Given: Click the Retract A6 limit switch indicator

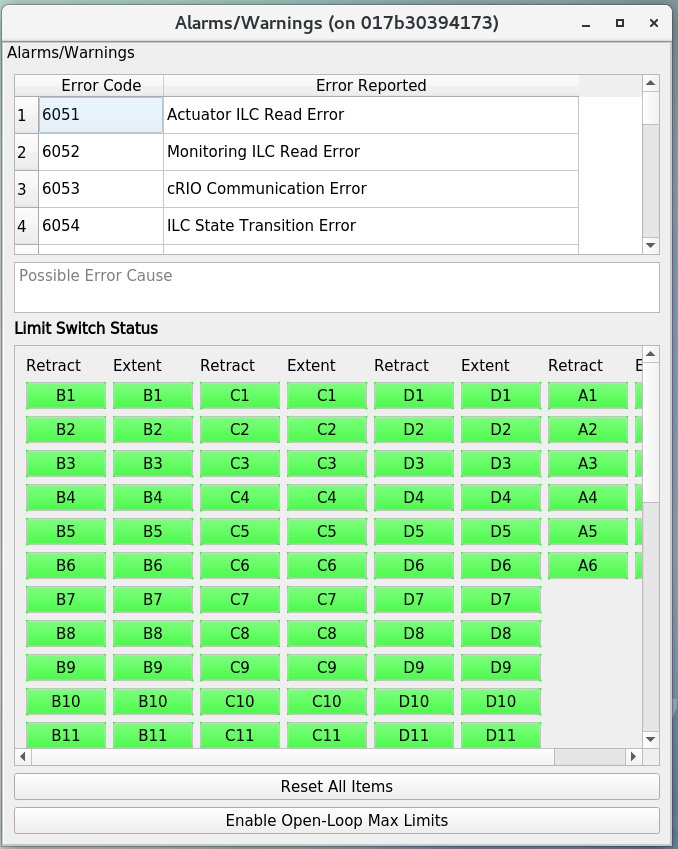Looking at the screenshot, I should coord(588,566).
